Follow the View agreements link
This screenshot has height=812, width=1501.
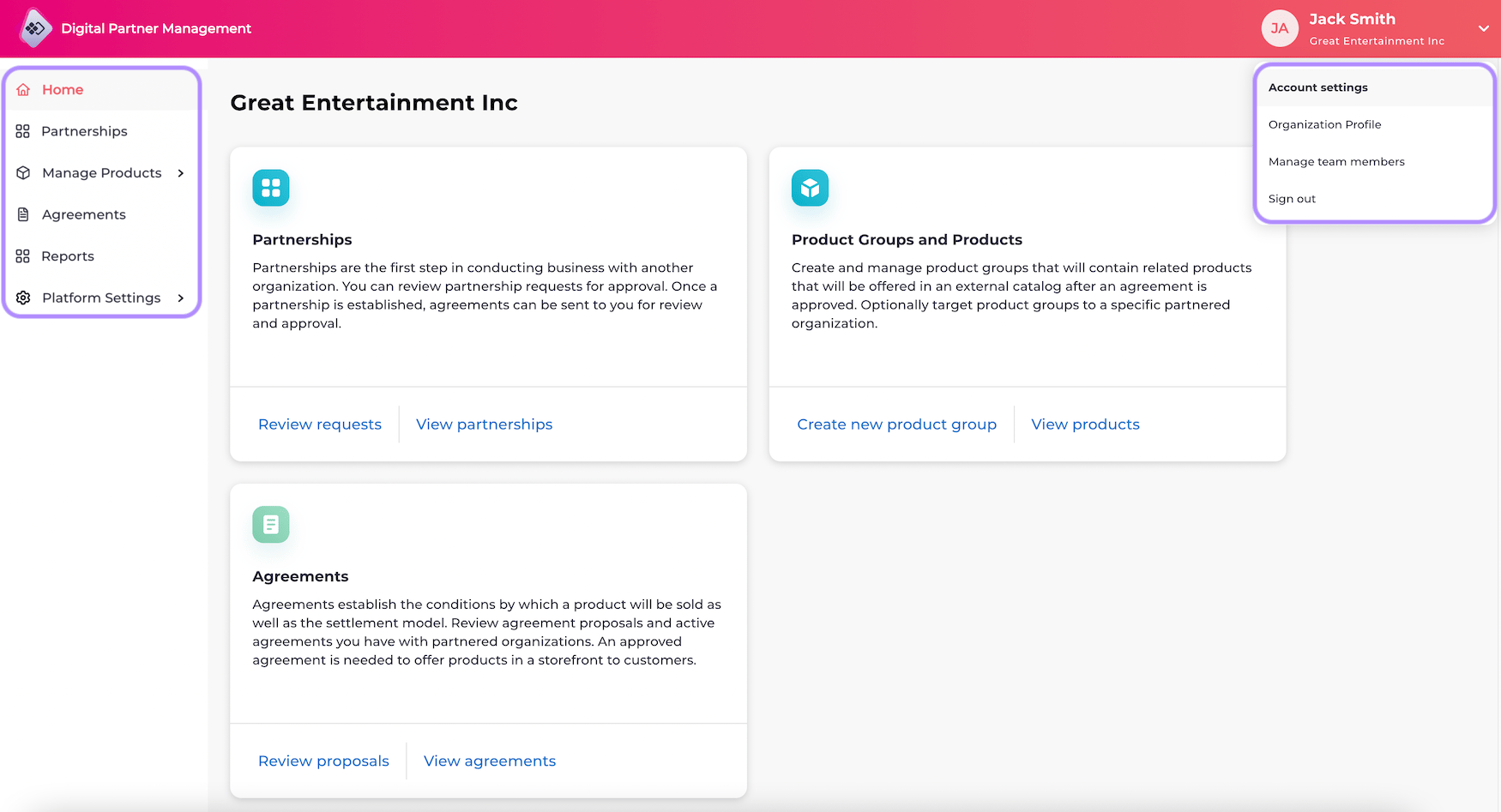[490, 761]
